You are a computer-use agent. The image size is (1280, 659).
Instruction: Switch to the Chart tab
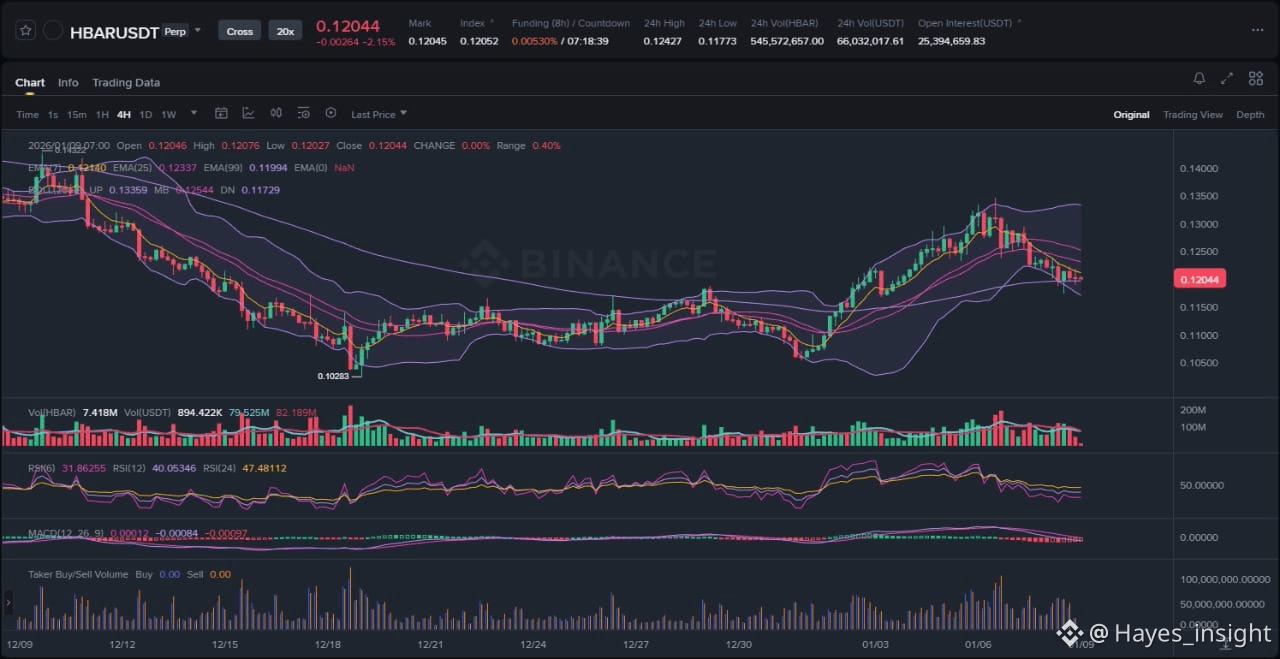point(30,82)
